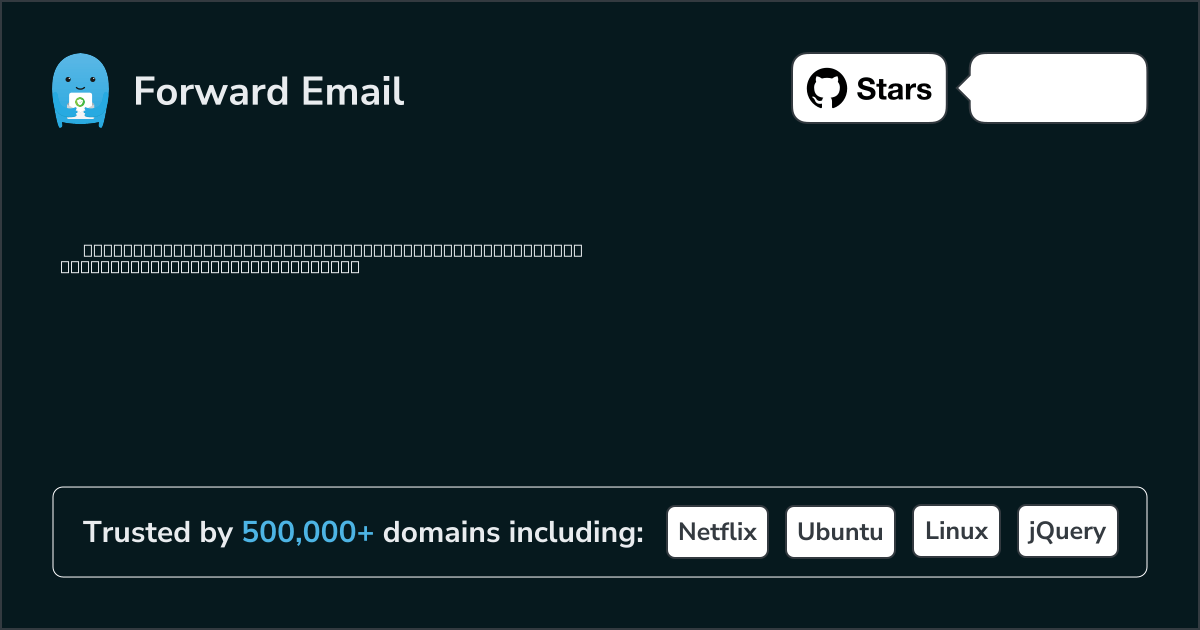Screen dimensions: 1200x630
Task: Click the first line of placeholder box text
Action: pyautogui.click(x=332, y=250)
